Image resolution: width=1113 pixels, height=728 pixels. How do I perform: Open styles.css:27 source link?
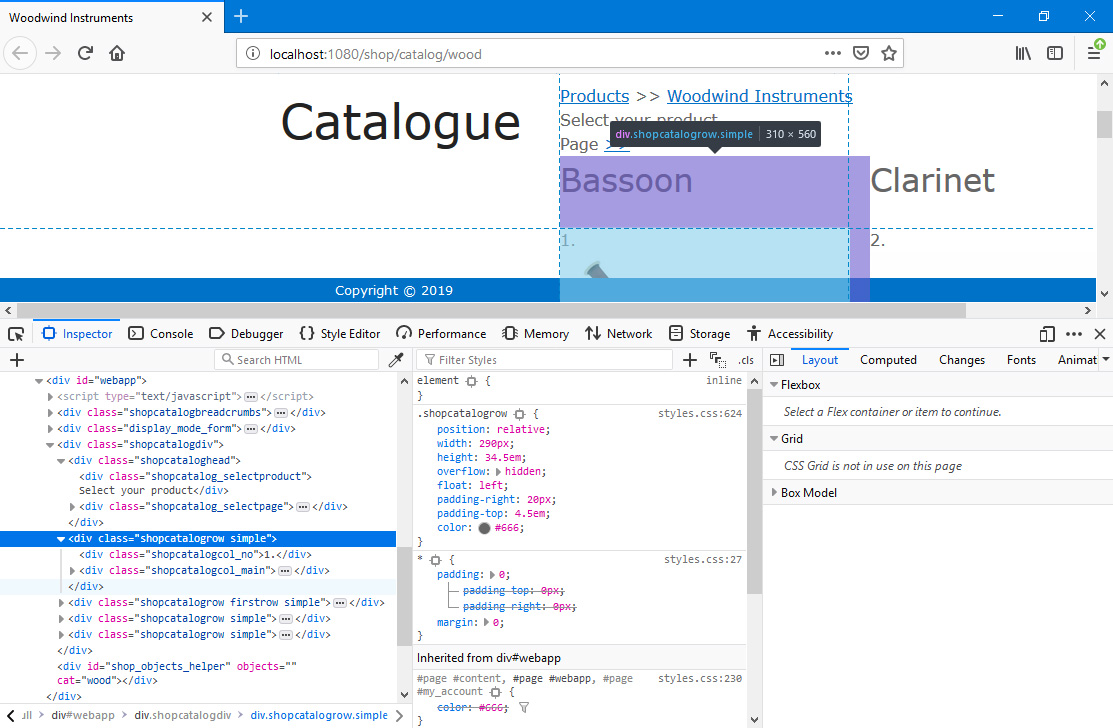click(x=703, y=560)
